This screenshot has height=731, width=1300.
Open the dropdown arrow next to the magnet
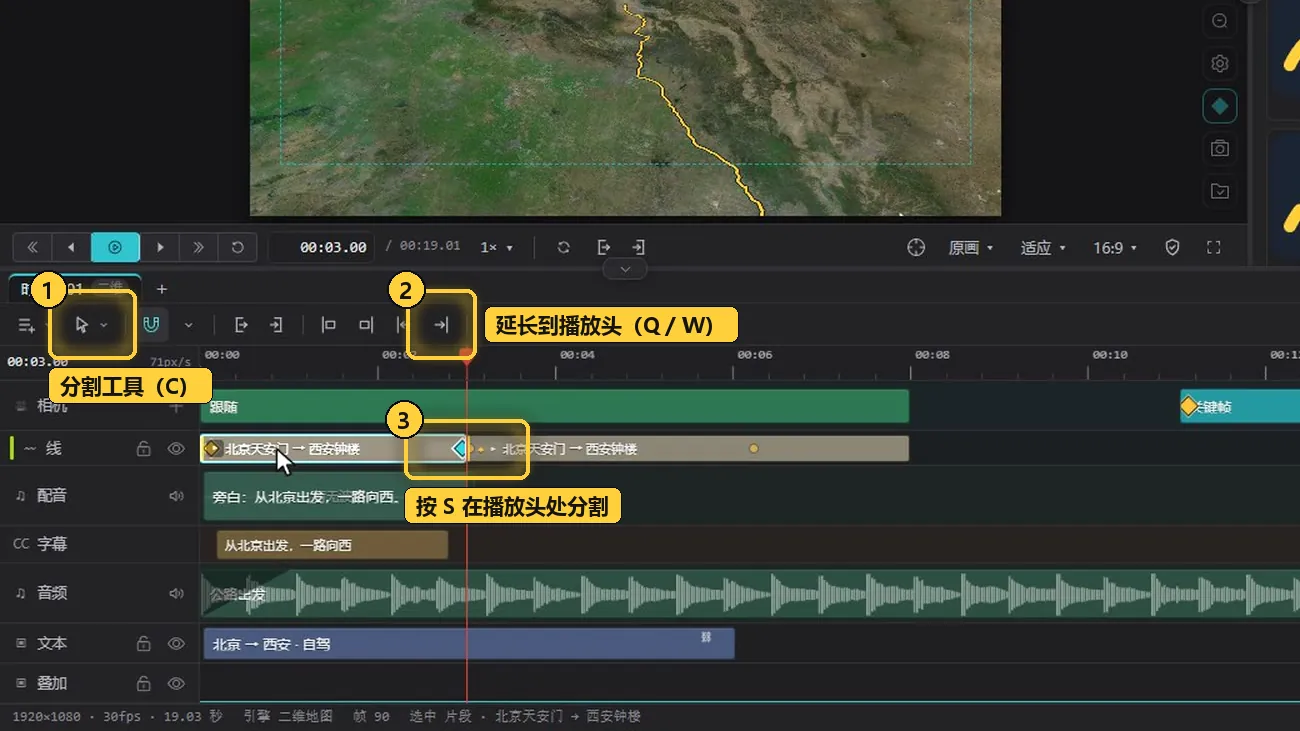(188, 325)
